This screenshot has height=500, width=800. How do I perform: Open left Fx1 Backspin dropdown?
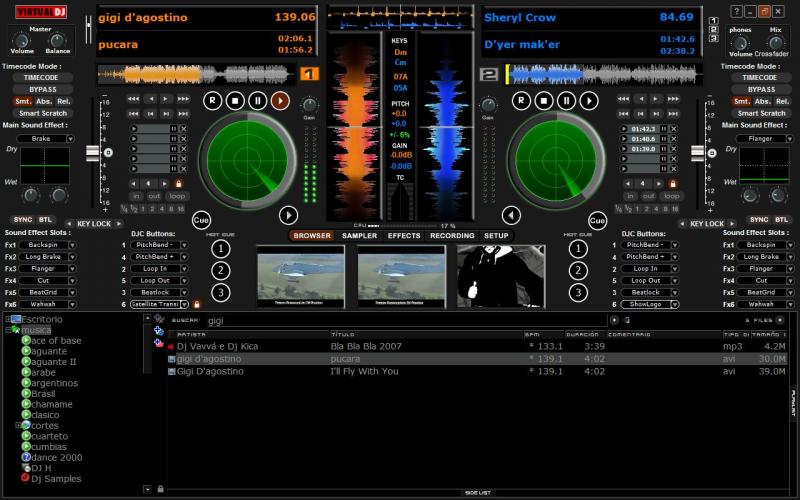click(47, 245)
